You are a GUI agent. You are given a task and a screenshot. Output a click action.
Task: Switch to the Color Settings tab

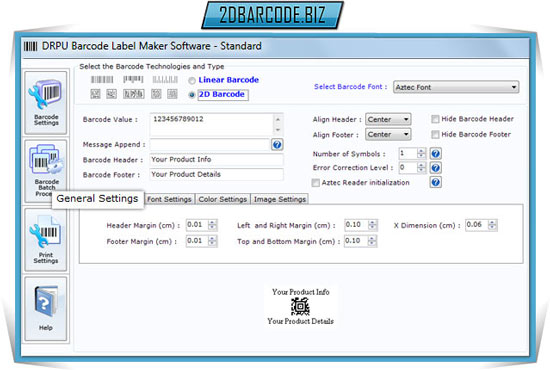click(223, 199)
